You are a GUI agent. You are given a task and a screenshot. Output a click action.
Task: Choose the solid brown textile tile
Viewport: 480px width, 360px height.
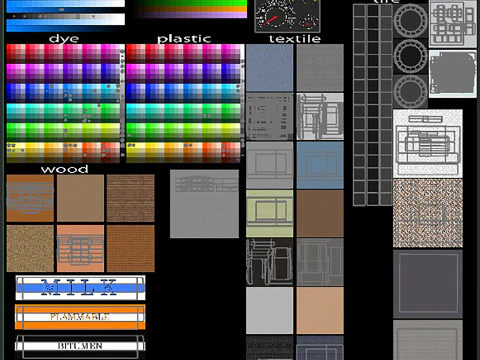point(320,213)
